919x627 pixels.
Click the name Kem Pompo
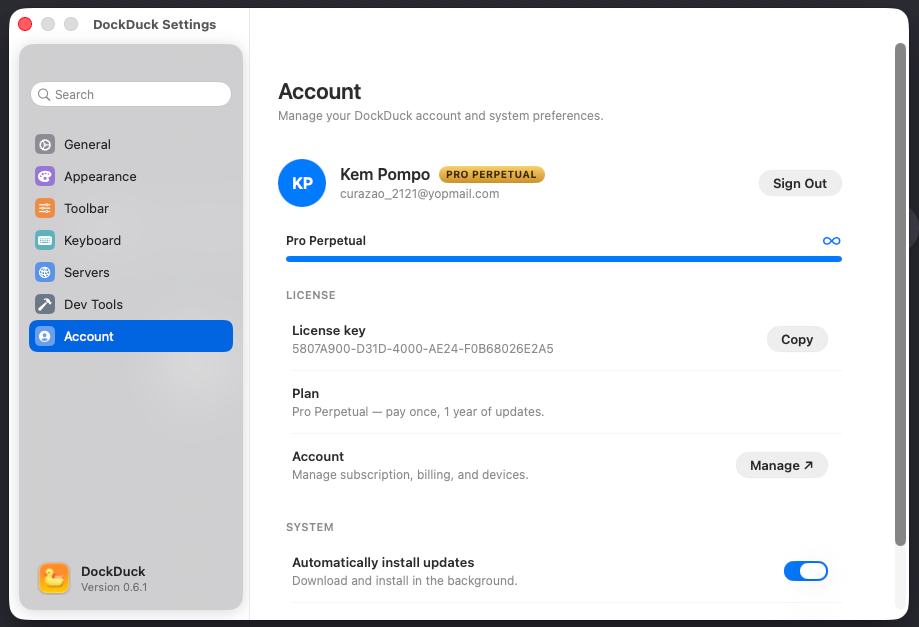point(385,175)
